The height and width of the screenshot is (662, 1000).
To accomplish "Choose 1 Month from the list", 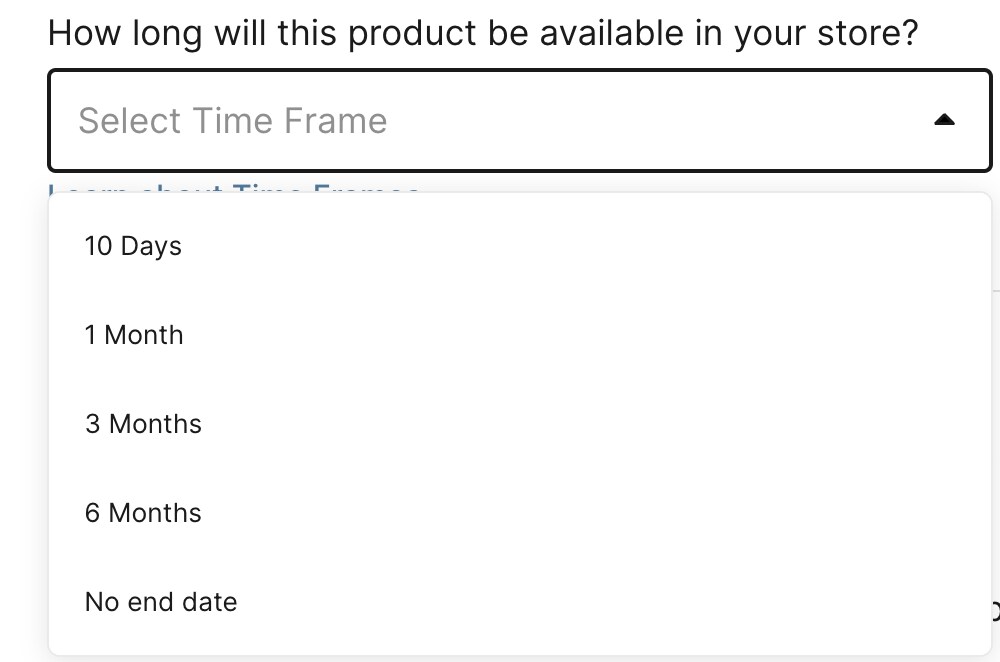I will [134, 335].
